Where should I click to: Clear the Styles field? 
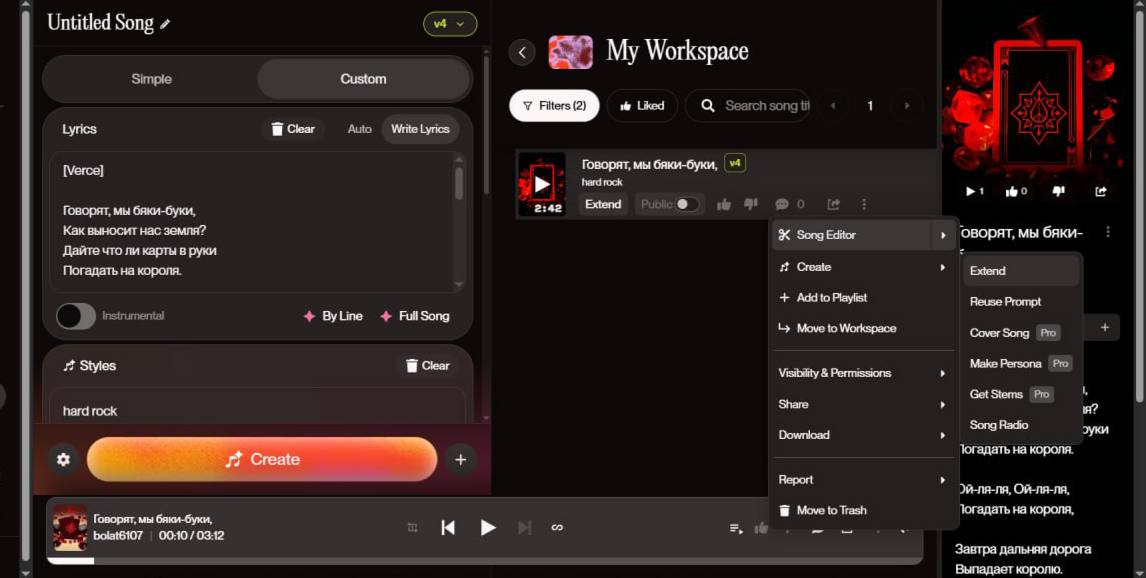[x=428, y=365]
